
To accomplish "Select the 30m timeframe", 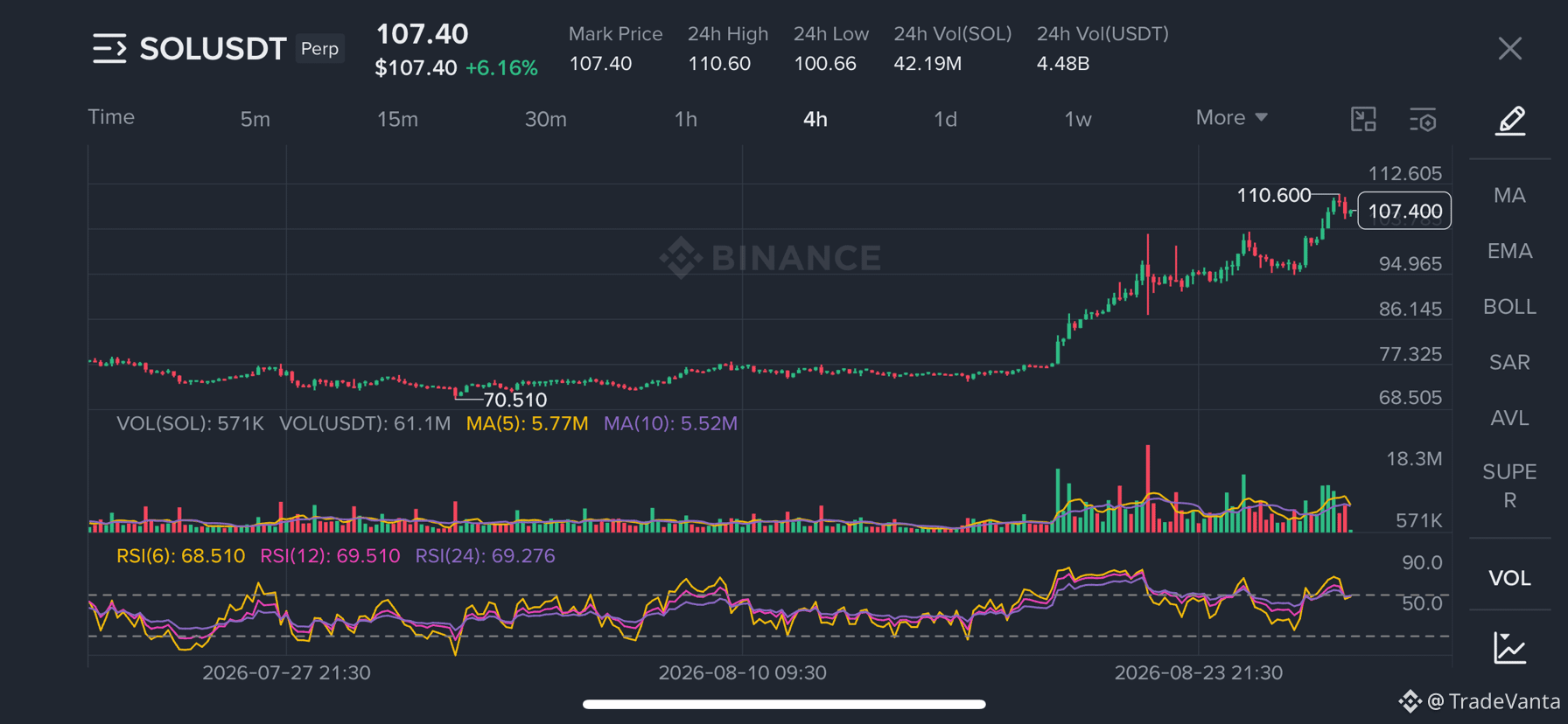I will coord(545,119).
